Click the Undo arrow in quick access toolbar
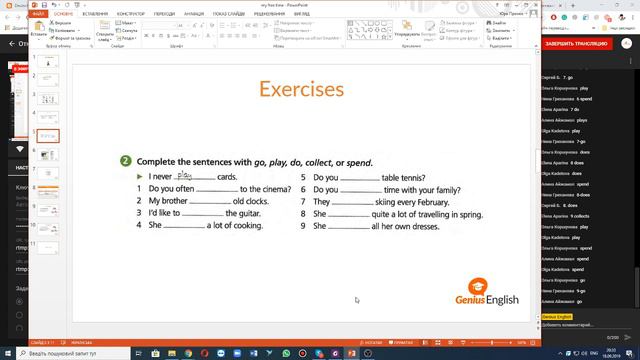 [x=54, y=5]
